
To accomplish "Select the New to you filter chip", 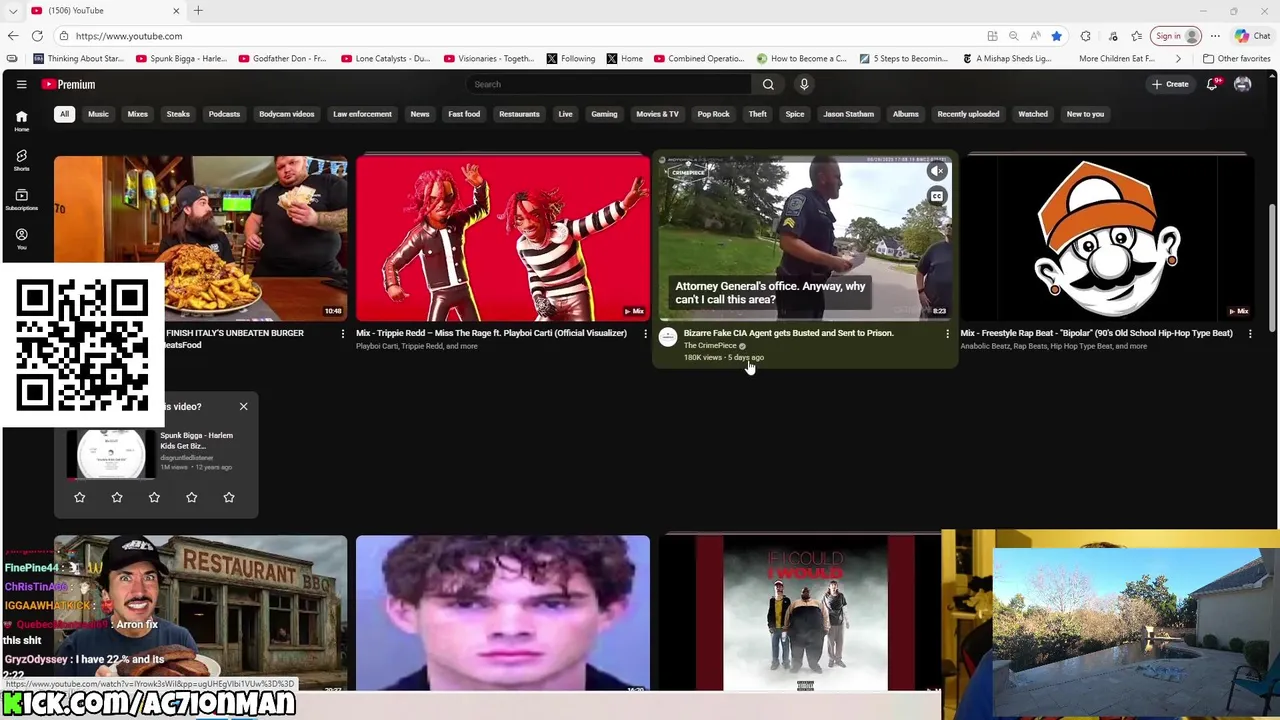I will [x=1085, y=114].
